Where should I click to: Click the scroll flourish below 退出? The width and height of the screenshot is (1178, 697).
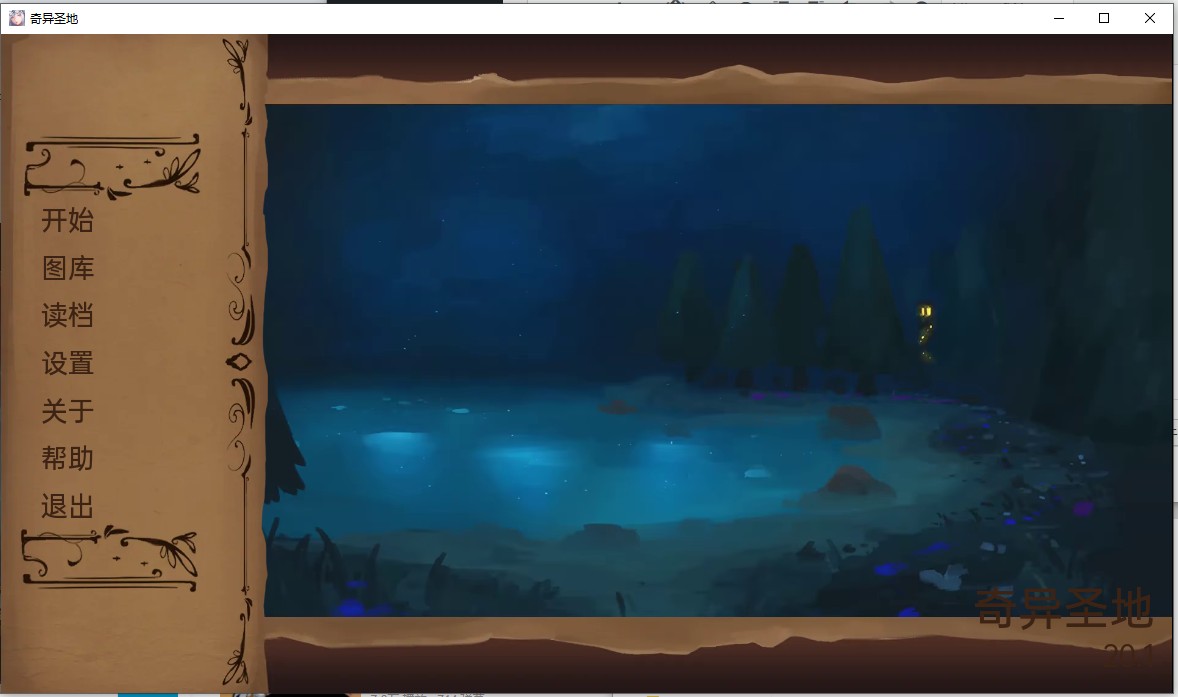[110, 556]
